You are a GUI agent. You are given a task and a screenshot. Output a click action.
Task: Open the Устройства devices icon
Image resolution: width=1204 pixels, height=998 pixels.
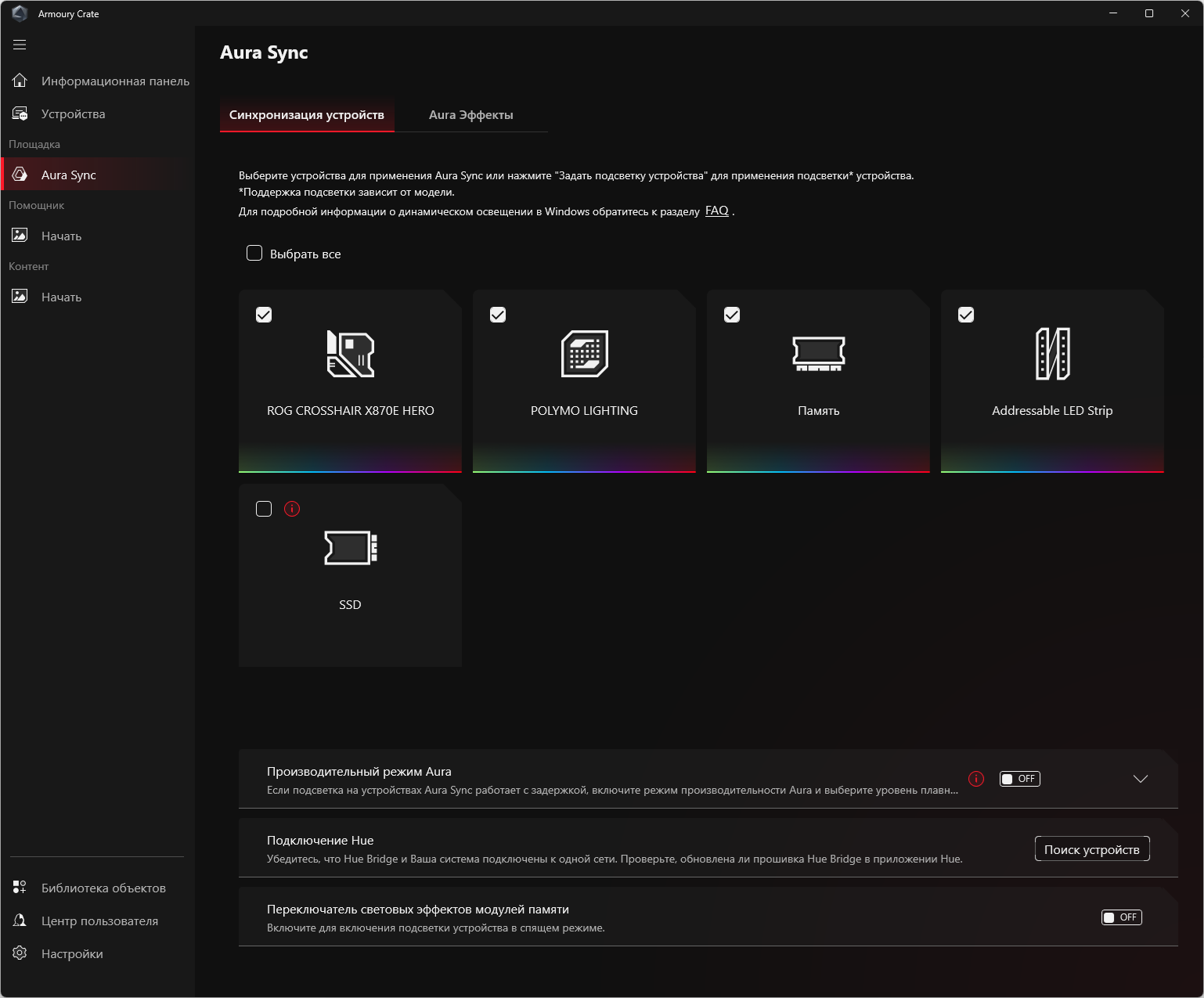pos(20,113)
